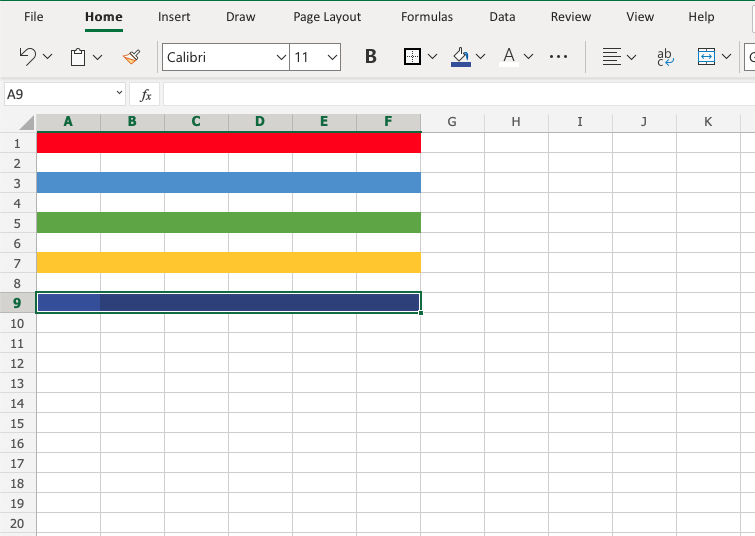Open the Borders icon in the ribbon

[412, 57]
